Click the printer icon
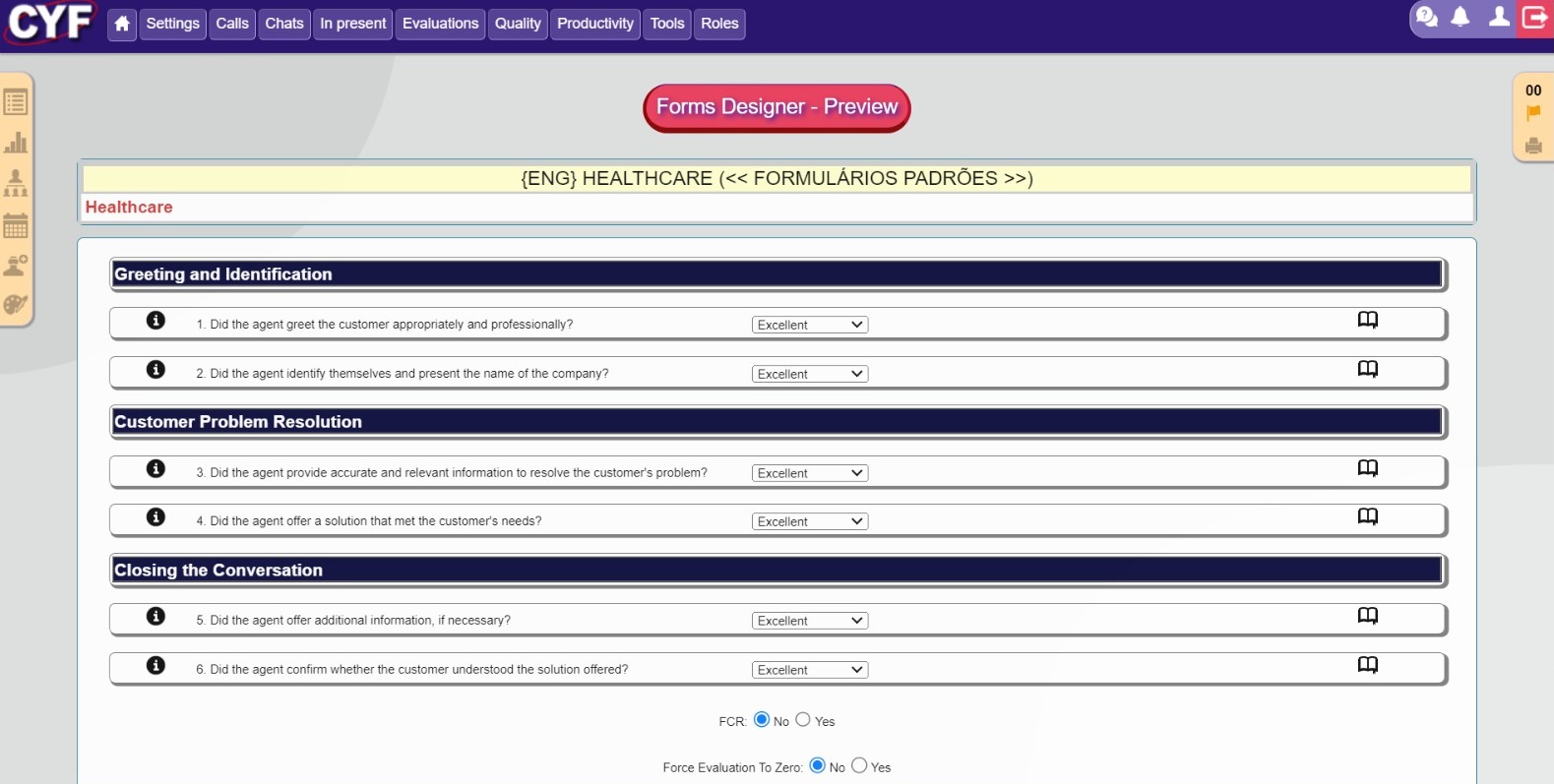Screen dimensions: 1554x784 coord(1533,146)
